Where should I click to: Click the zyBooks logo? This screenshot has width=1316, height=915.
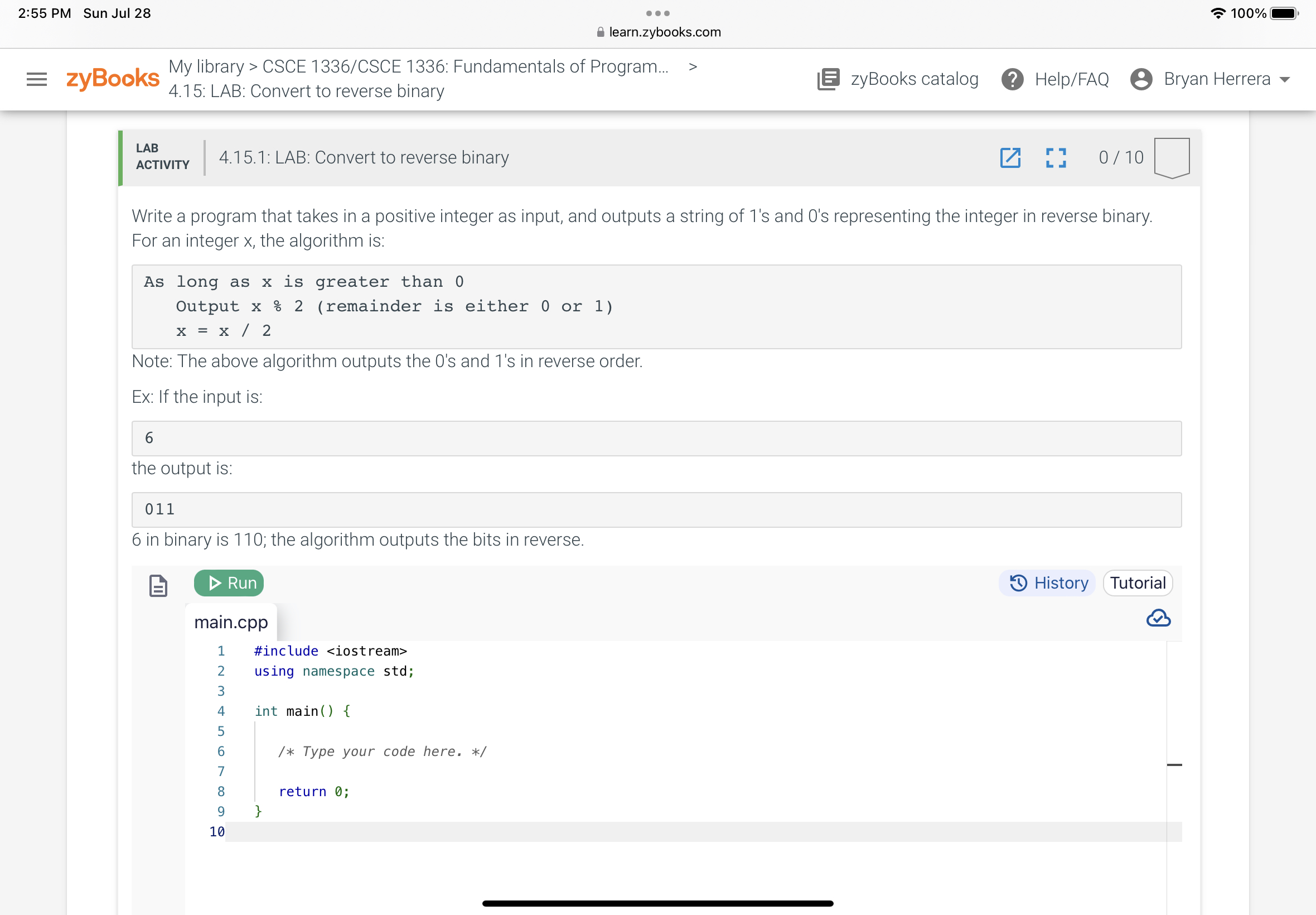click(x=112, y=79)
